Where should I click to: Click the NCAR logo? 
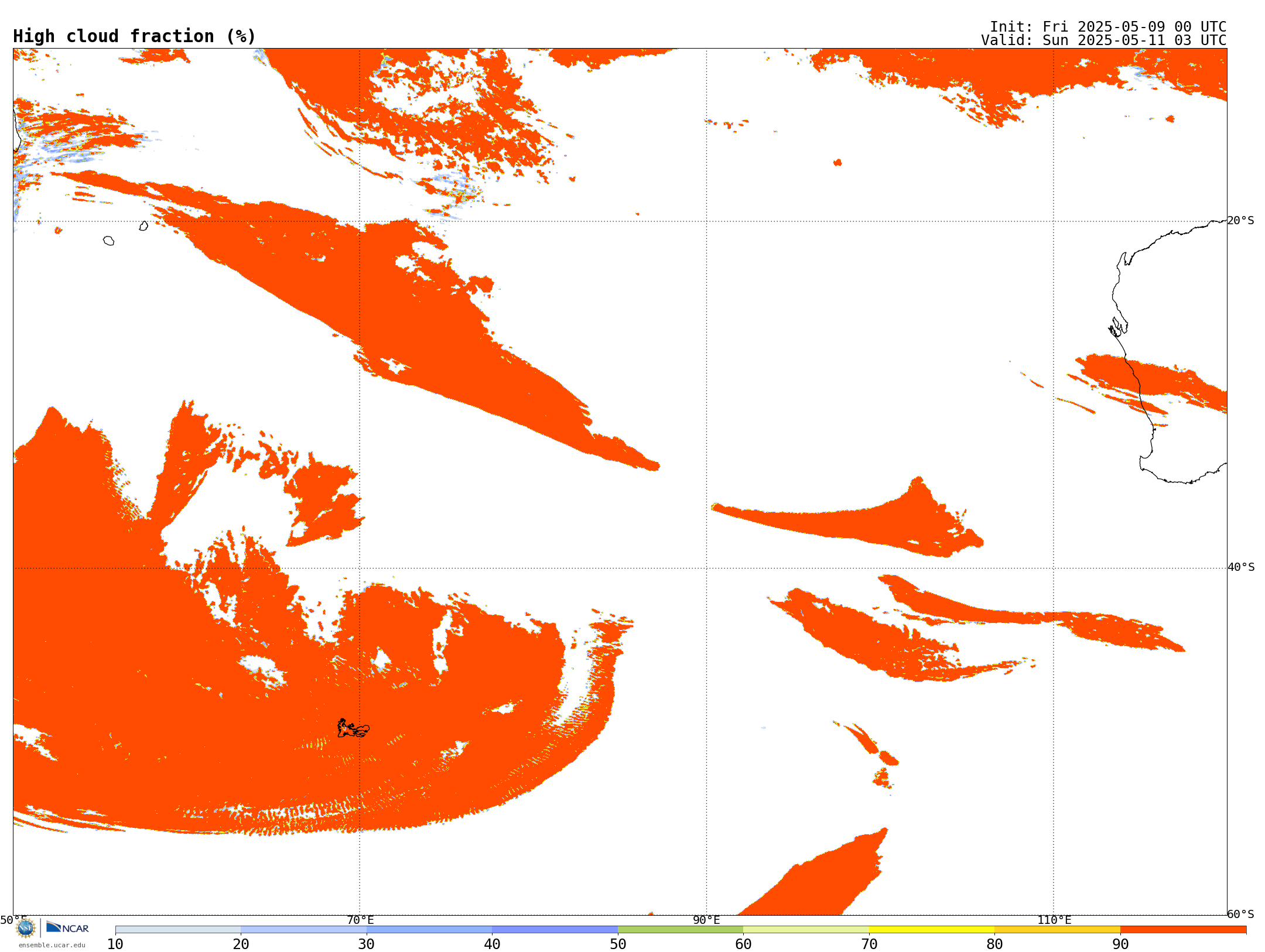[67, 927]
